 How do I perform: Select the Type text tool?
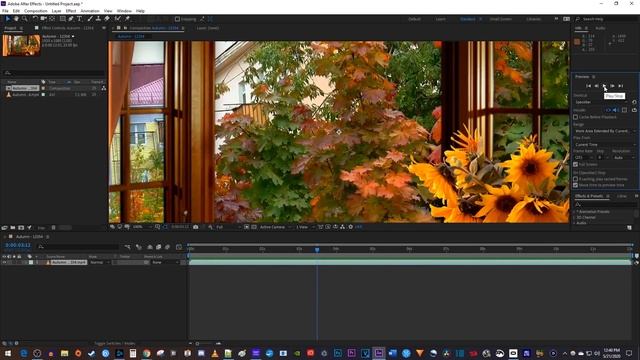point(80,19)
